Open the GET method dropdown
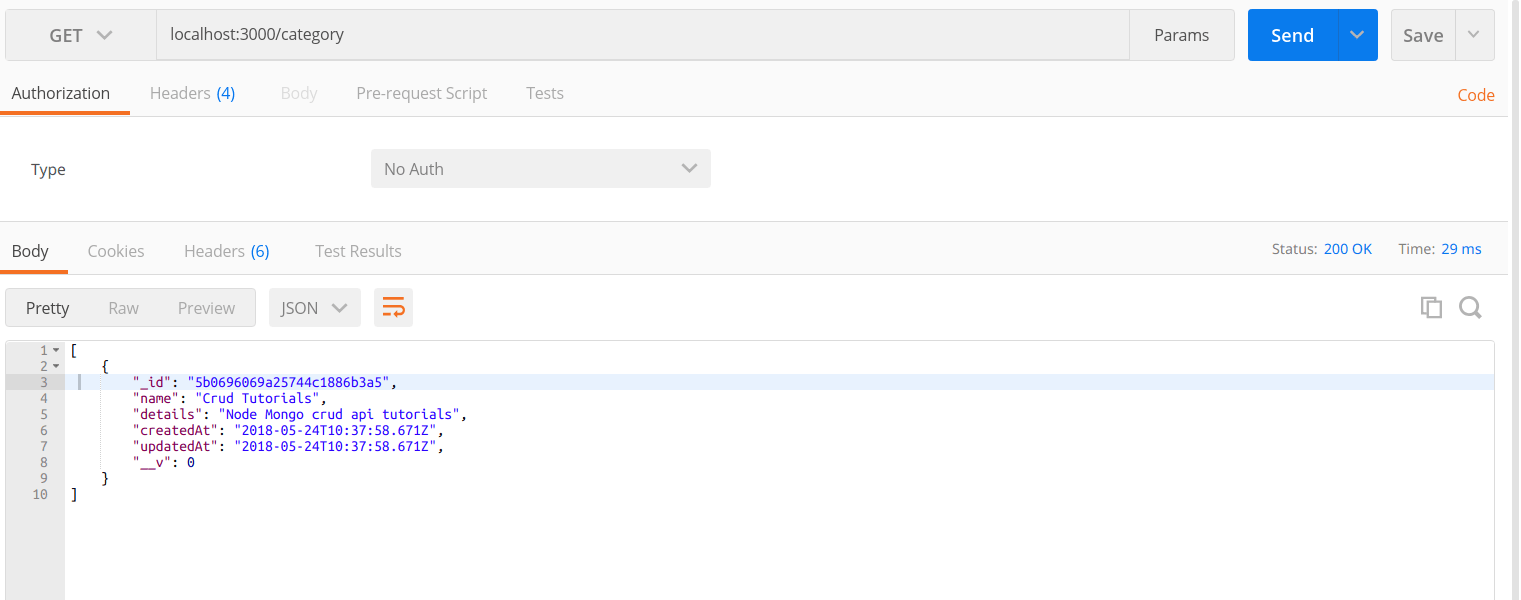The width and height of the screenshot is (1521, 600). (x=81, y=35)
